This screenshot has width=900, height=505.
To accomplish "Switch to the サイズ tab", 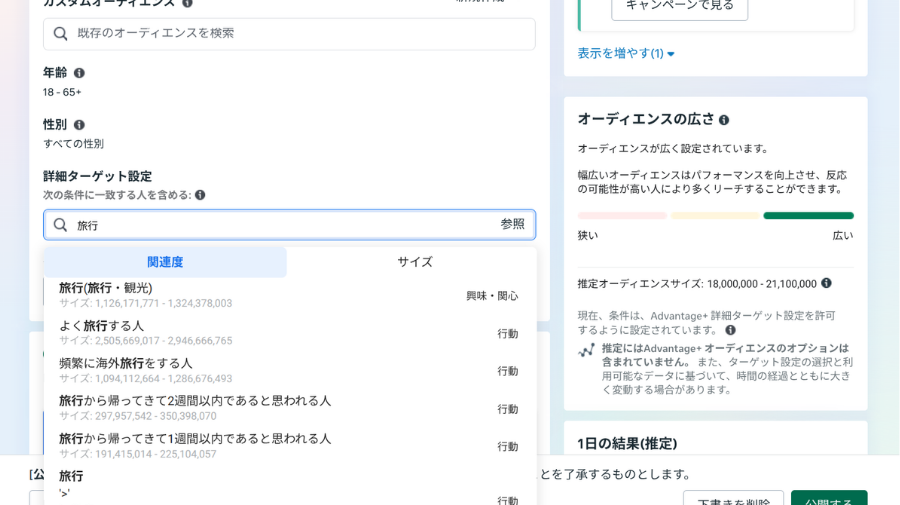I will click(x=415, y=262).
